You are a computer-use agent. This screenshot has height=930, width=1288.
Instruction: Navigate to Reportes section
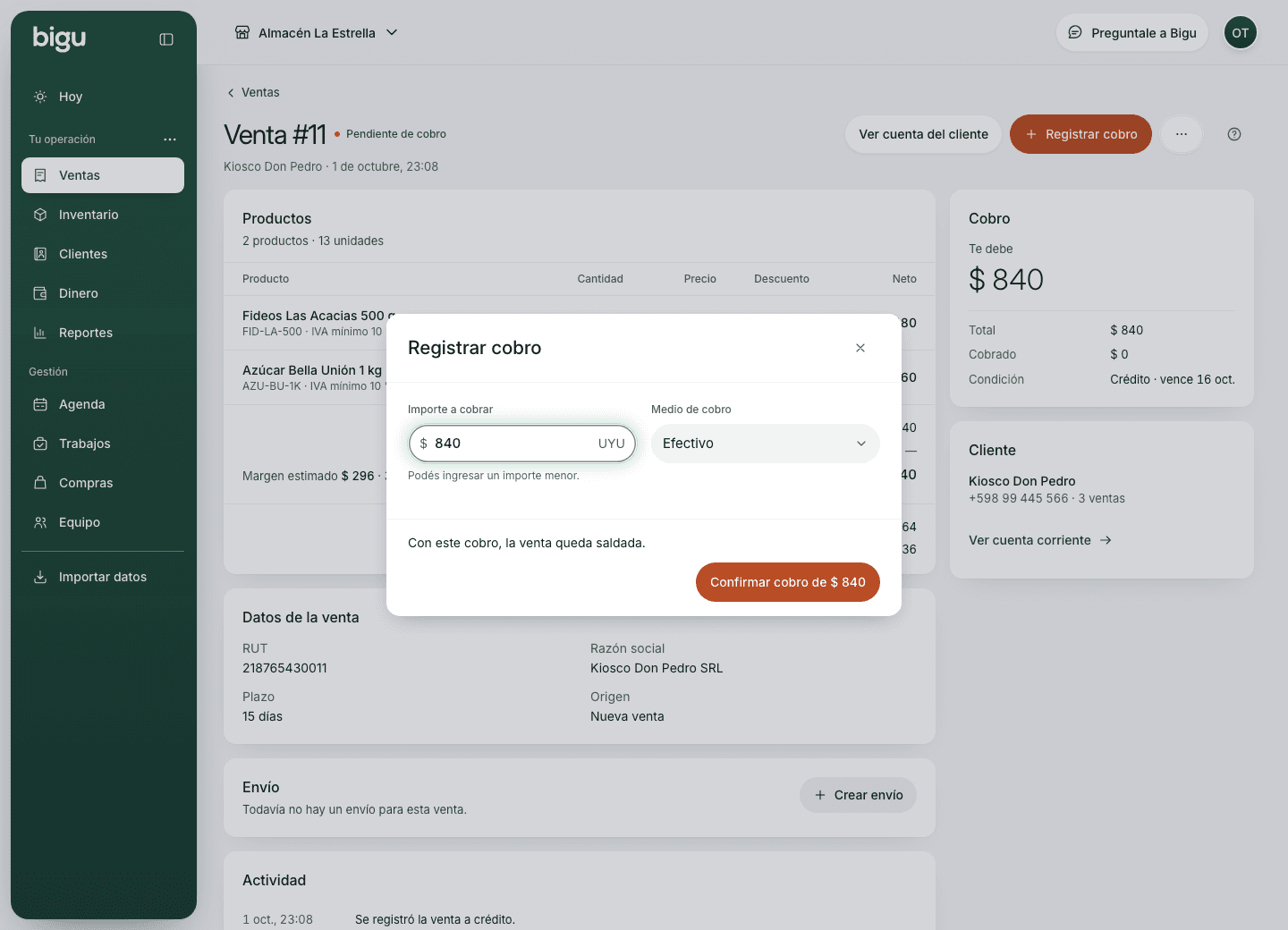point(103,333)
